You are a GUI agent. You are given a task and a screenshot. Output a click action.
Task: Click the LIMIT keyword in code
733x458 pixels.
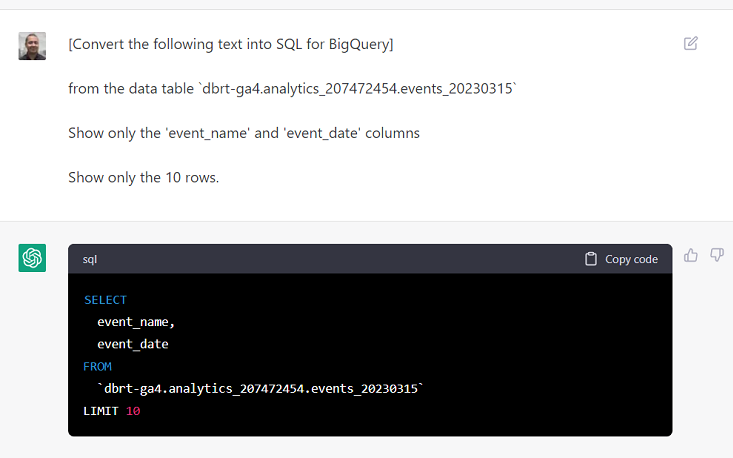pos(101,411)
